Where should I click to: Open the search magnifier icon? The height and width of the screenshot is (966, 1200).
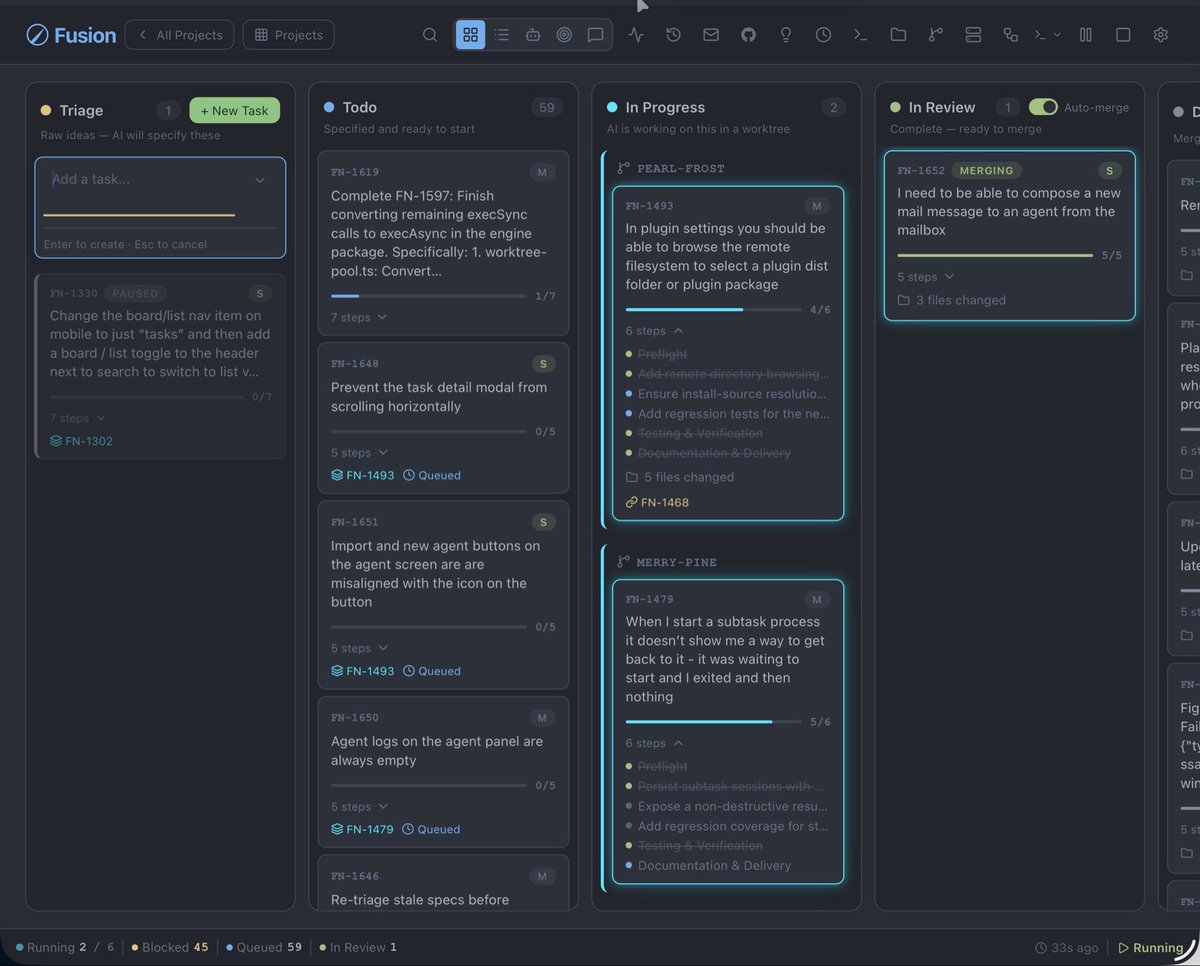click(430, 35)
